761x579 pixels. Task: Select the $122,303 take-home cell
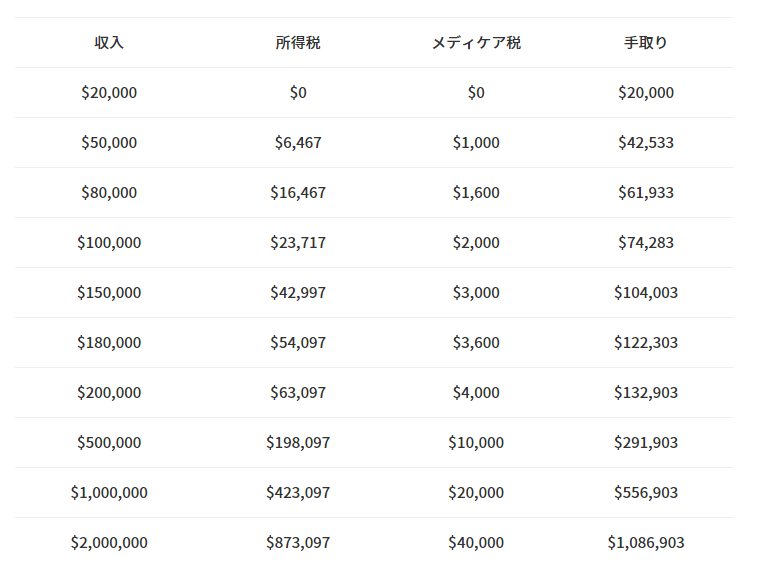coord(646,343)
